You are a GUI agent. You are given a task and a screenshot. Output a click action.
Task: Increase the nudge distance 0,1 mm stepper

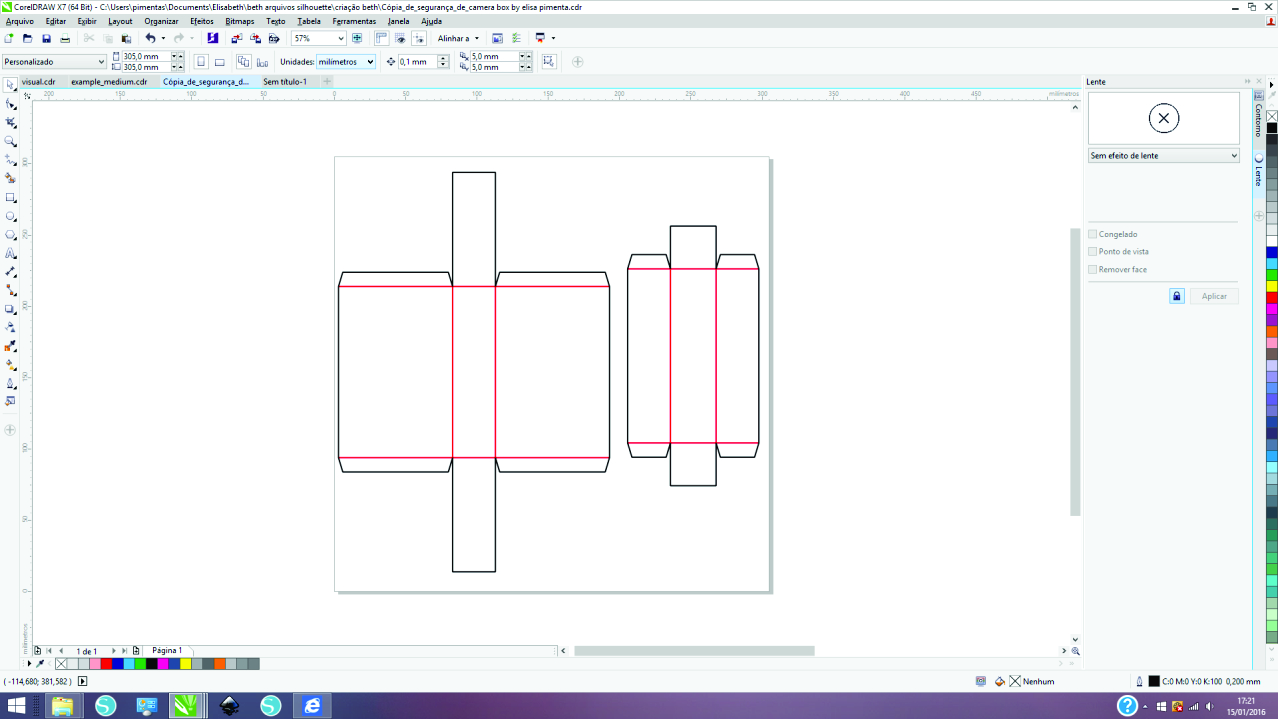click(443, 58)
